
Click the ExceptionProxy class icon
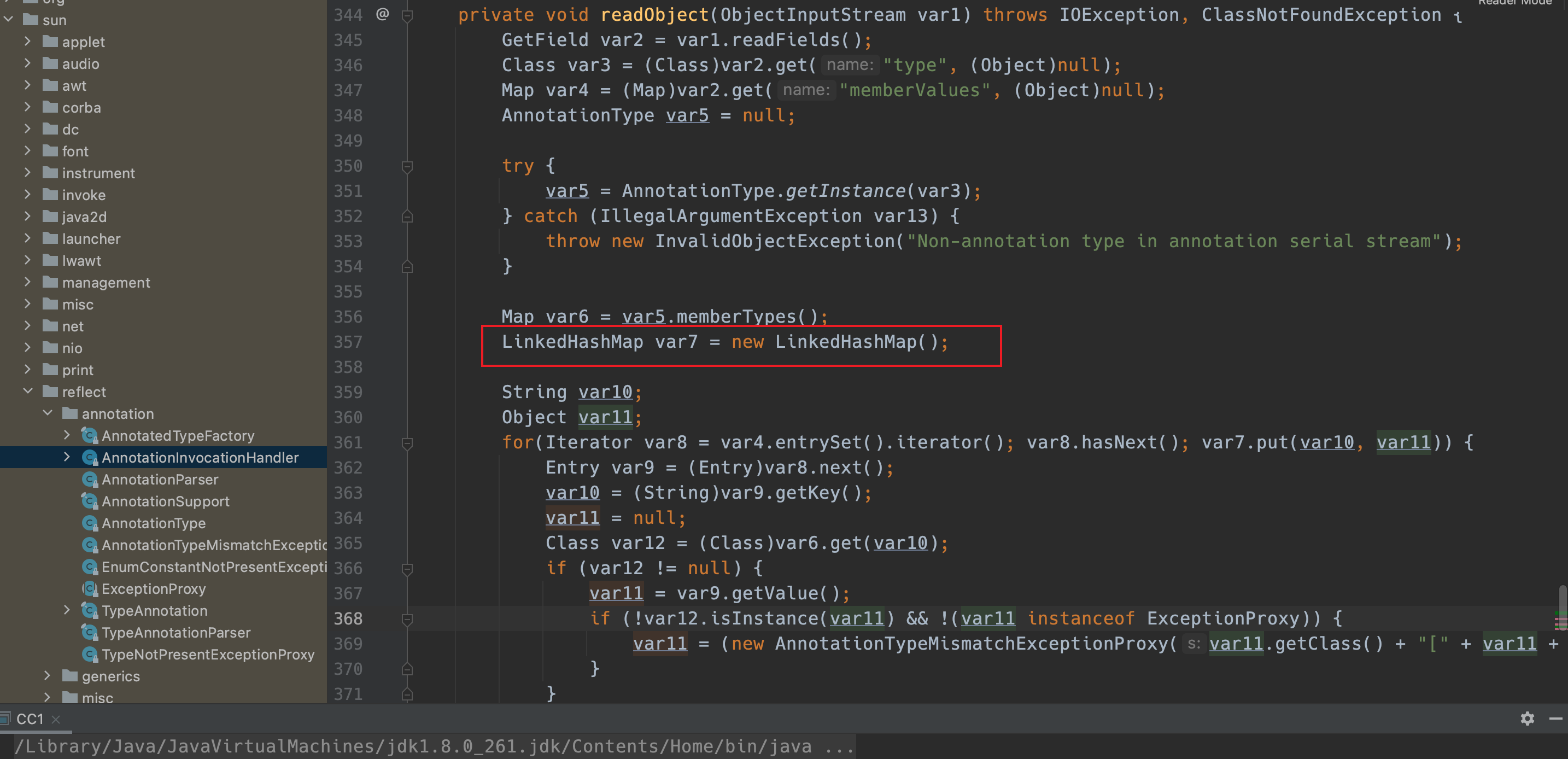click(x=90, y=588)
